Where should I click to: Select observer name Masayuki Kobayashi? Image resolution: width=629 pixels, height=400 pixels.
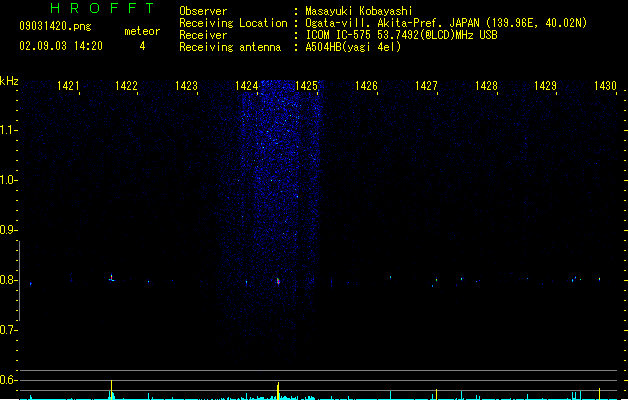point(359,11)
